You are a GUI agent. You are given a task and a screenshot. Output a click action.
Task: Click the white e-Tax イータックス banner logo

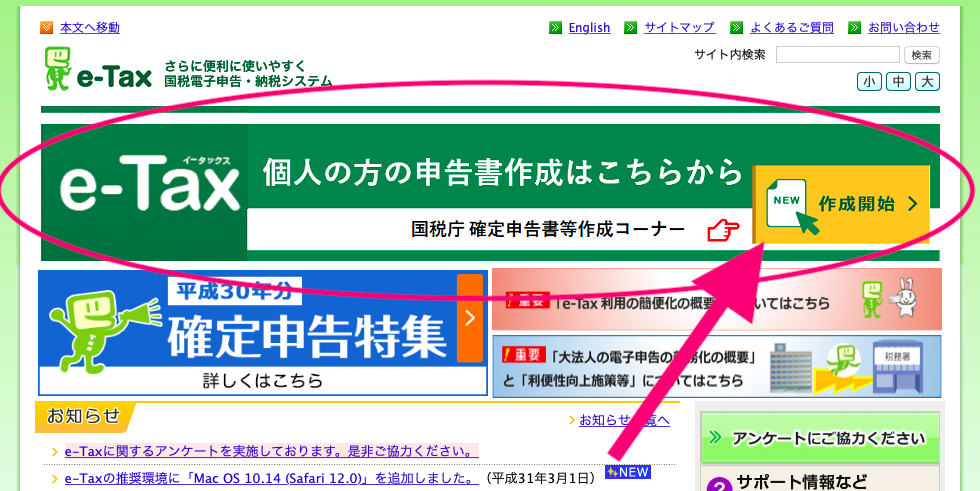coord(150,183)
